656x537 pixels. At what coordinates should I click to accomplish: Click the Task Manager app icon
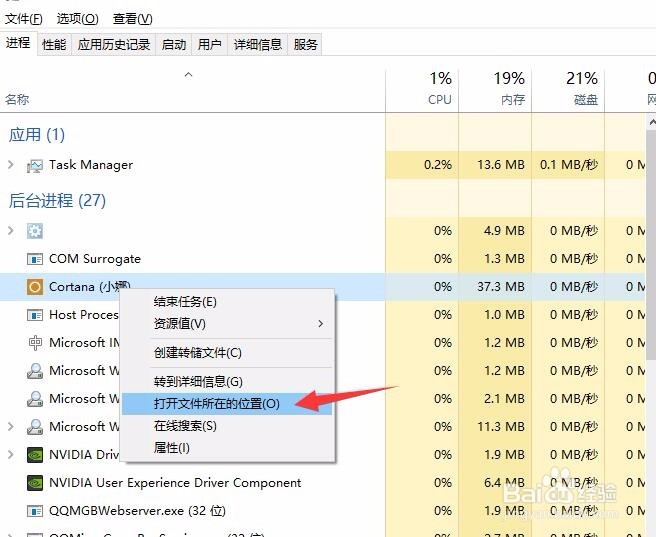tap(35, 166)
